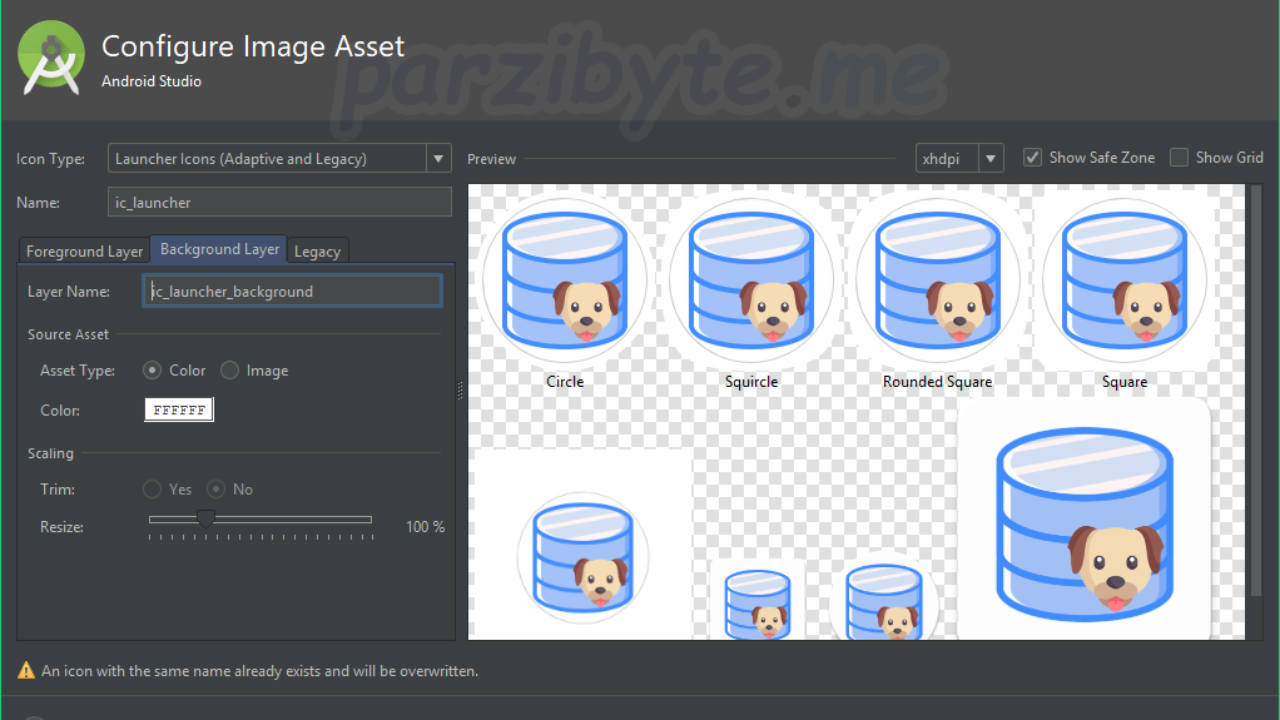Click the panel splitter grip handle
The width and height of the screenshot is (1280, 720).
461,390
